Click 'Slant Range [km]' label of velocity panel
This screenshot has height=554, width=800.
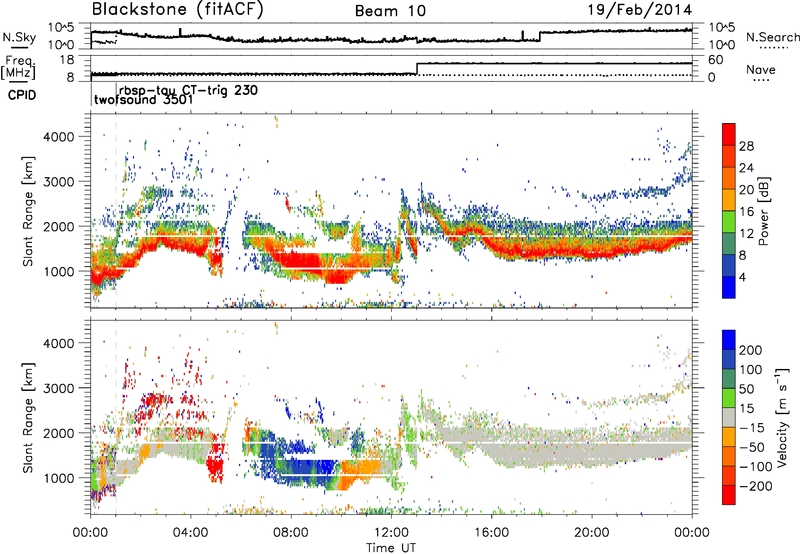[x=28, y=417]
